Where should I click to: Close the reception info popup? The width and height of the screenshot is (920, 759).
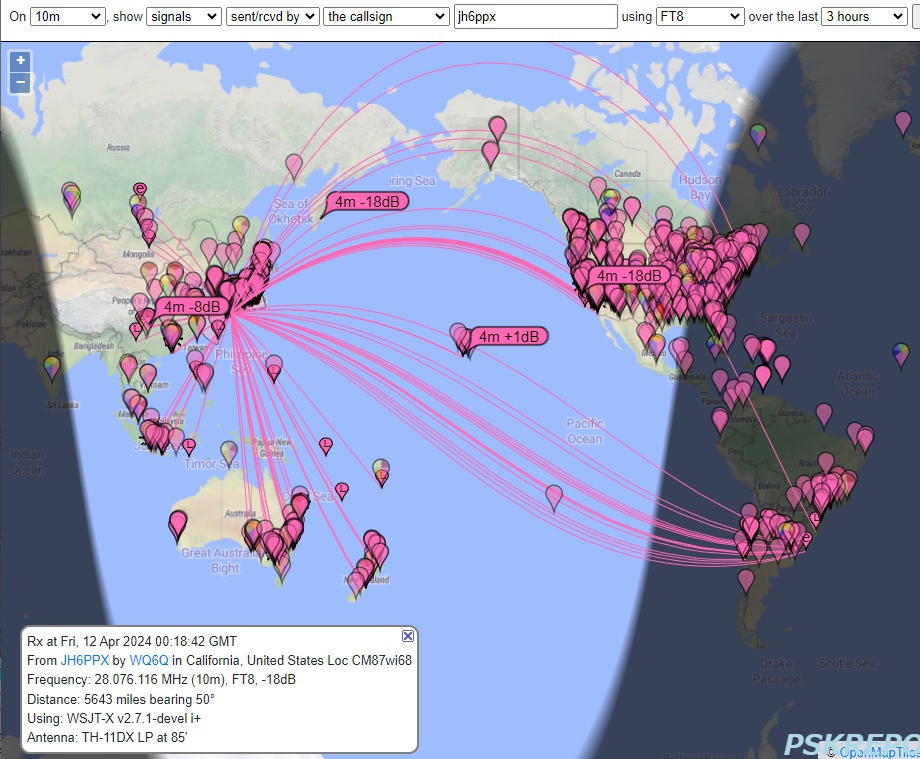coord(408,636)
